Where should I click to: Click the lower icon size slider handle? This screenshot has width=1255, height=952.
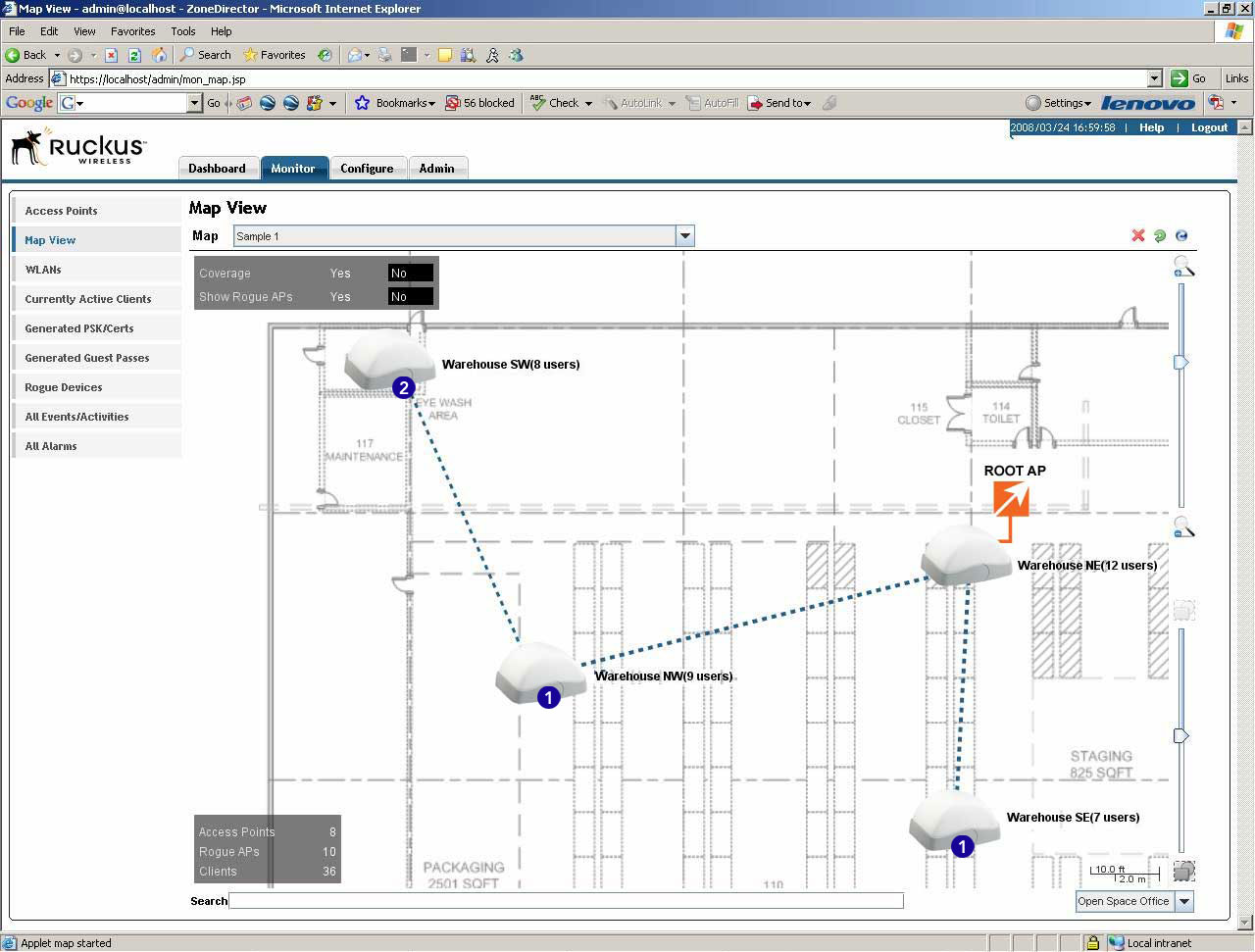click(1181, 735)
